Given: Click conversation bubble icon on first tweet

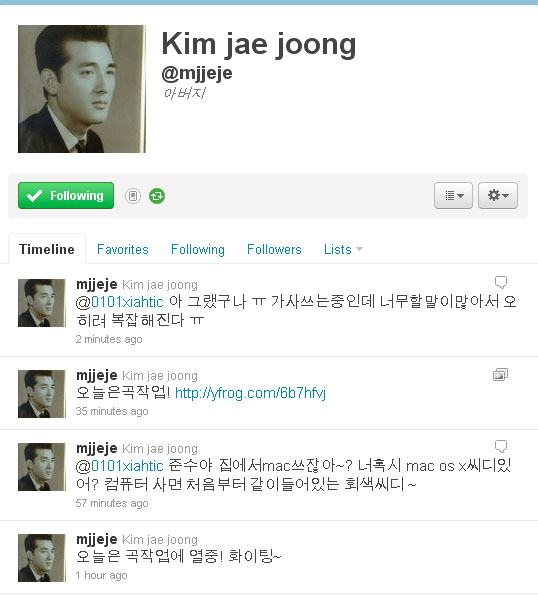Looking at the screenshot, I should (x=501, y=282).
